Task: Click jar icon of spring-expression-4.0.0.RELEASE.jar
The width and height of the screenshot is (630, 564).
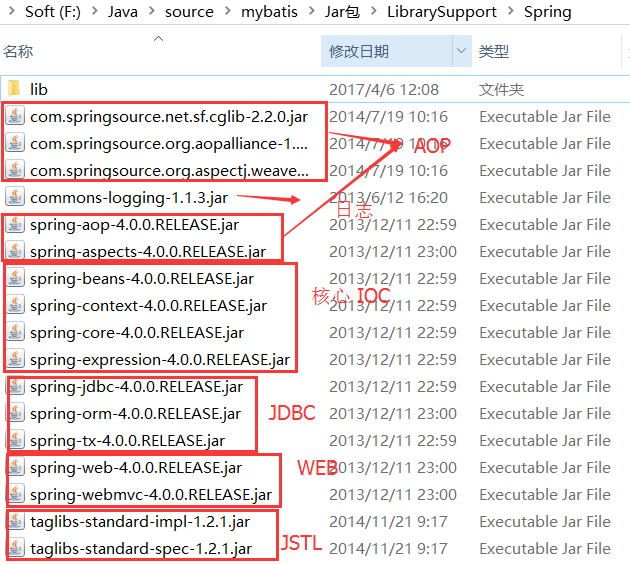Action: pyautogui.click(x=15, y=359)
